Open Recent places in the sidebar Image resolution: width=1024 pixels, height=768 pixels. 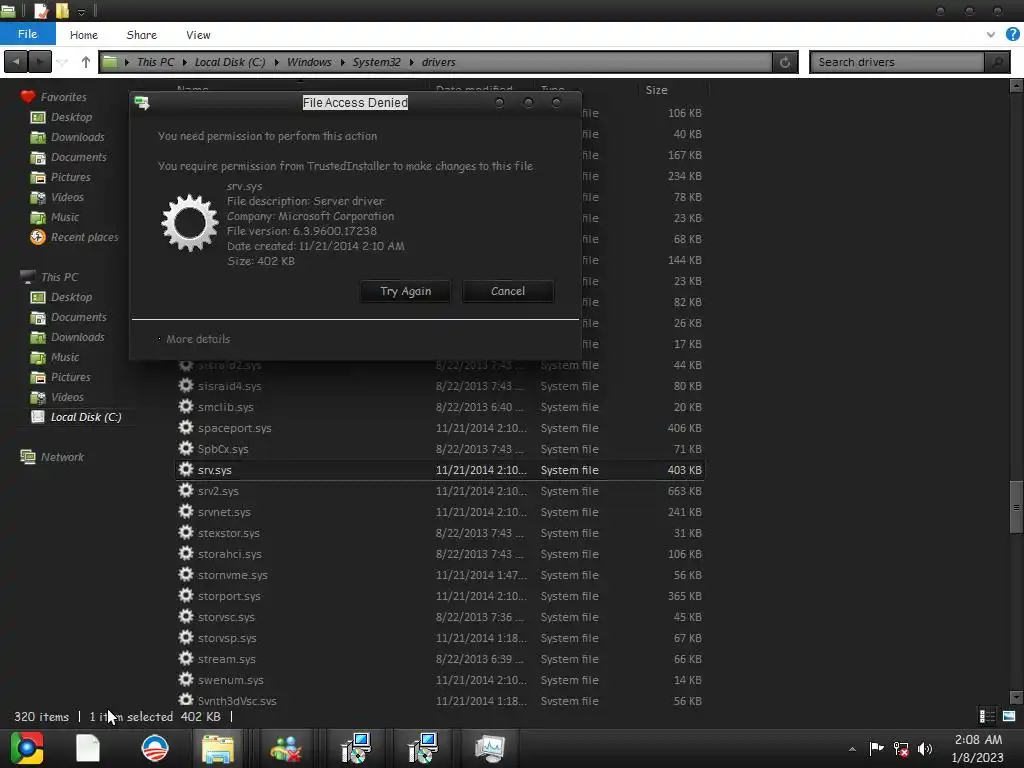pos(84,237)
